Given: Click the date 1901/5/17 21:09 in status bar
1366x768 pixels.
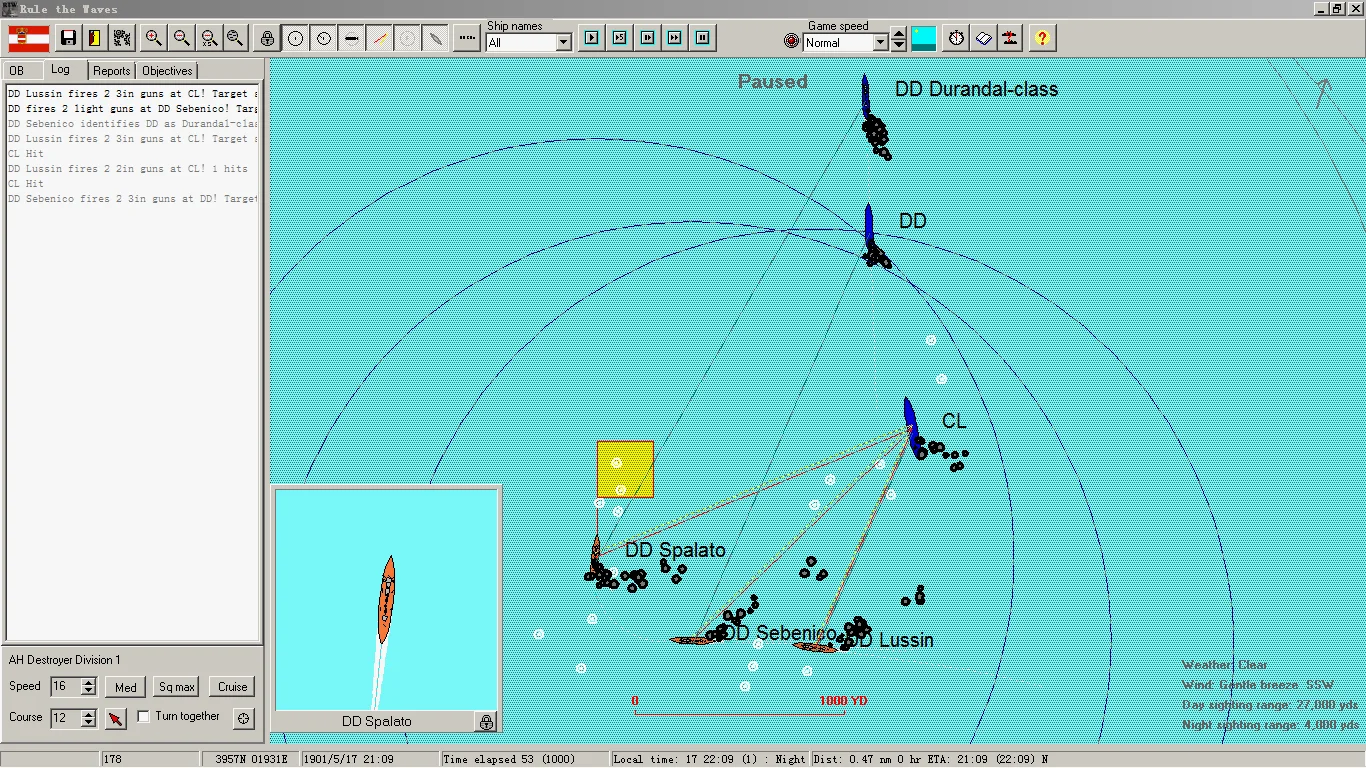Looking at the screenshot, I should (348, 759).
